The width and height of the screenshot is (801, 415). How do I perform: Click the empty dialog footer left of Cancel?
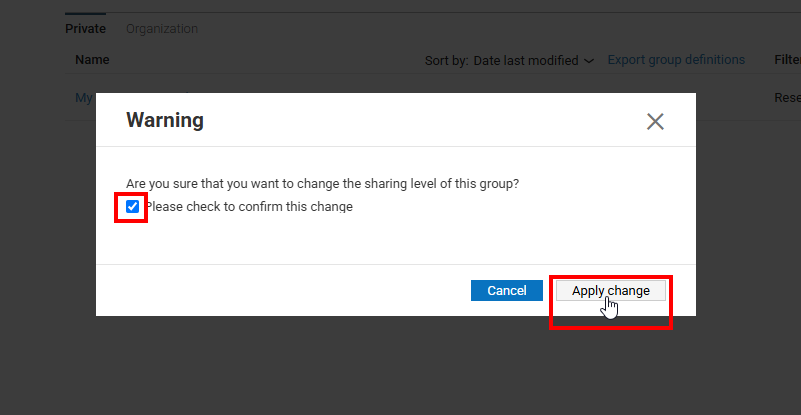tap(280, 291)
